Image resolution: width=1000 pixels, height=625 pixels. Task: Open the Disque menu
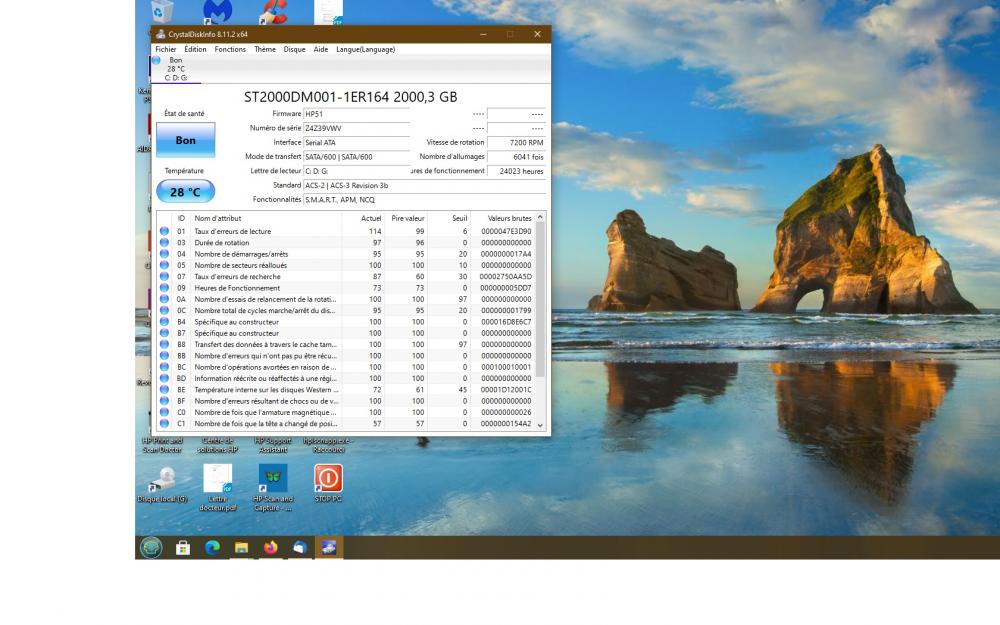295,50
